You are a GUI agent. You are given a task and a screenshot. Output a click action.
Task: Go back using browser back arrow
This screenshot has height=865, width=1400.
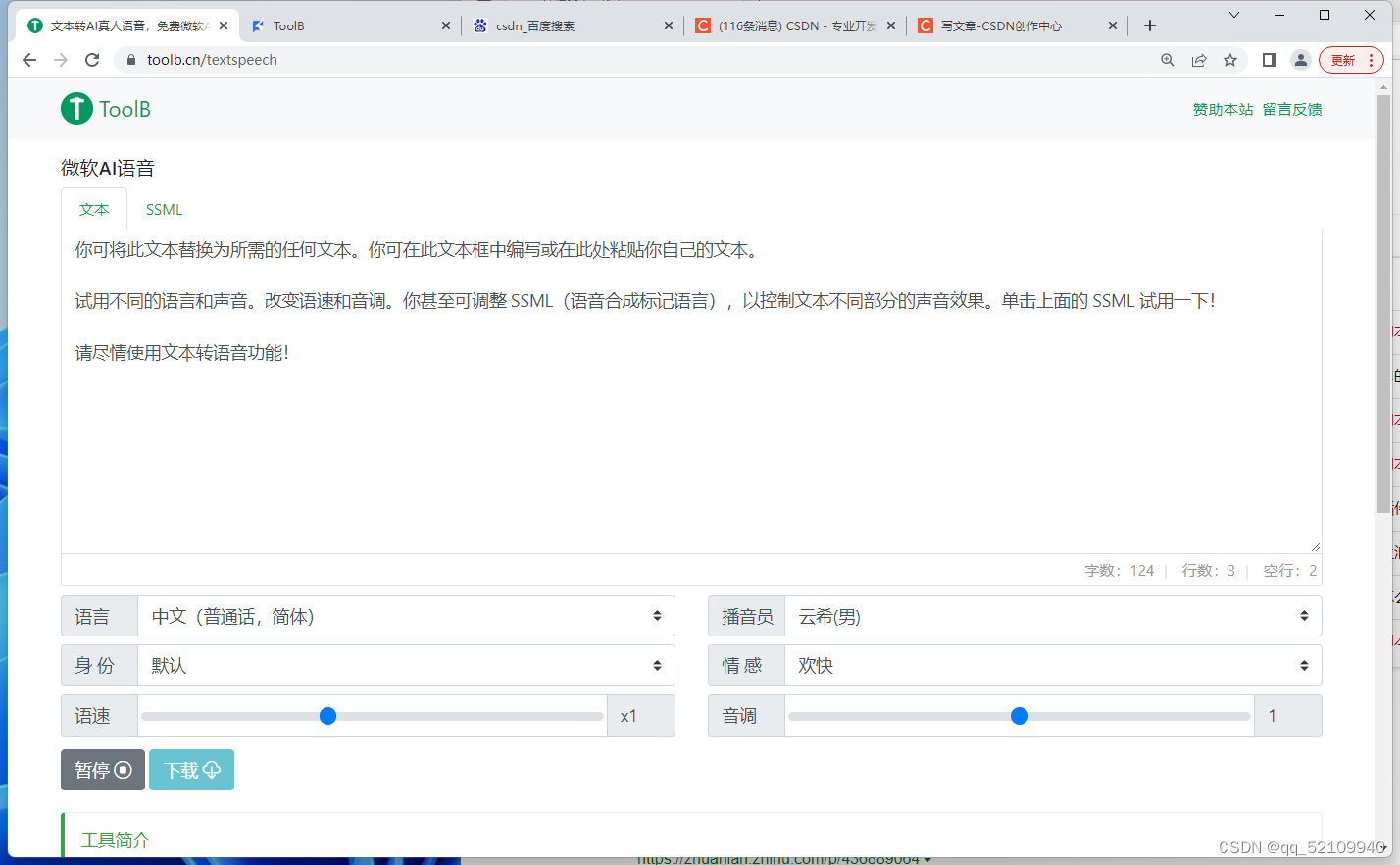coord(29,60)
